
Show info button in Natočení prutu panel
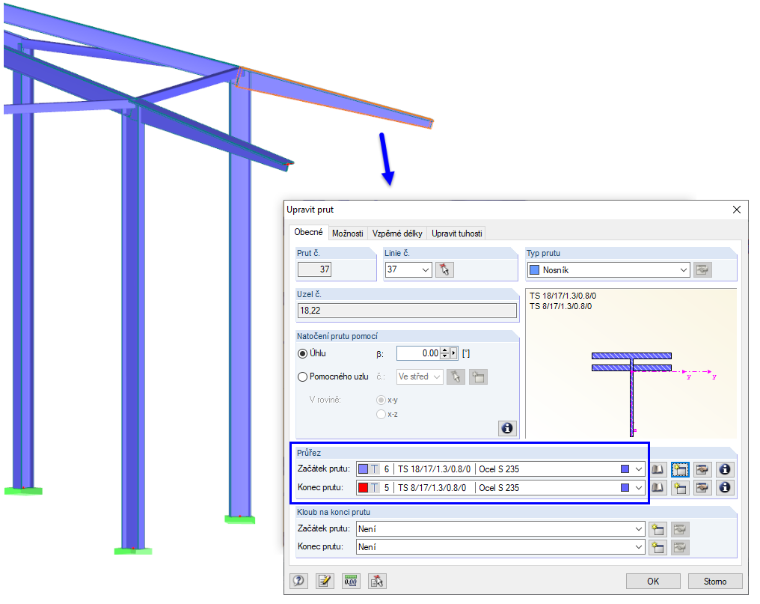pyautogui.click(x=507, y=428)
